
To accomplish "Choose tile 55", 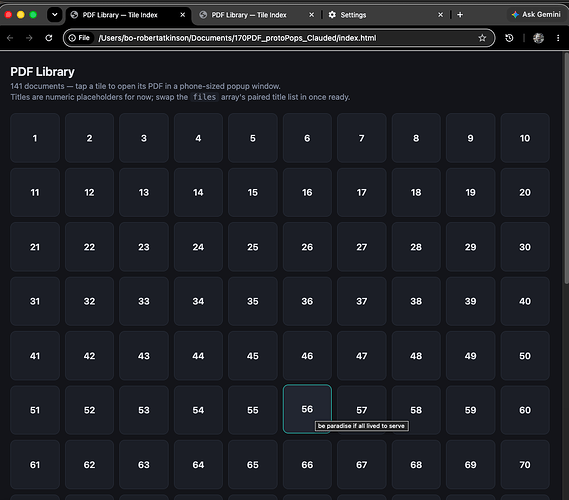I will pos(253,410).
